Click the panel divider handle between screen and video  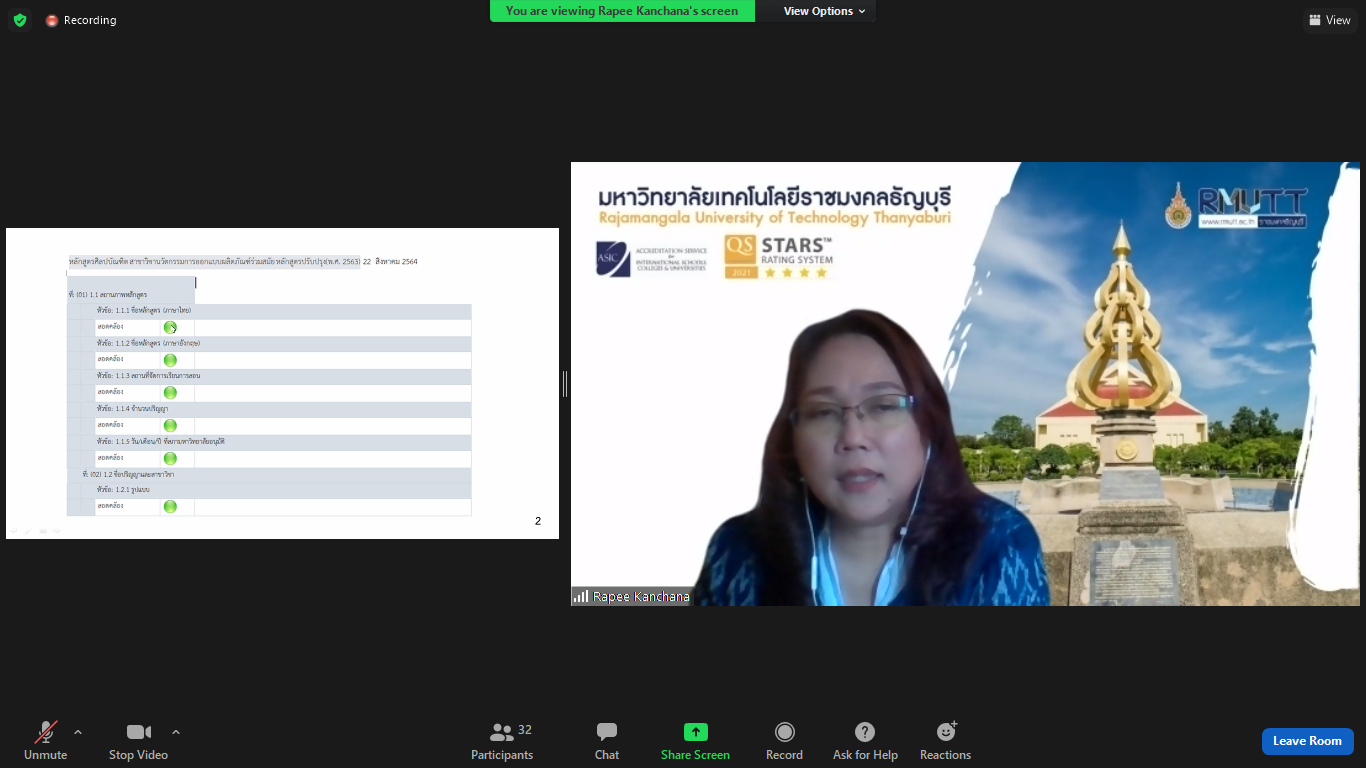coord(565,383)
